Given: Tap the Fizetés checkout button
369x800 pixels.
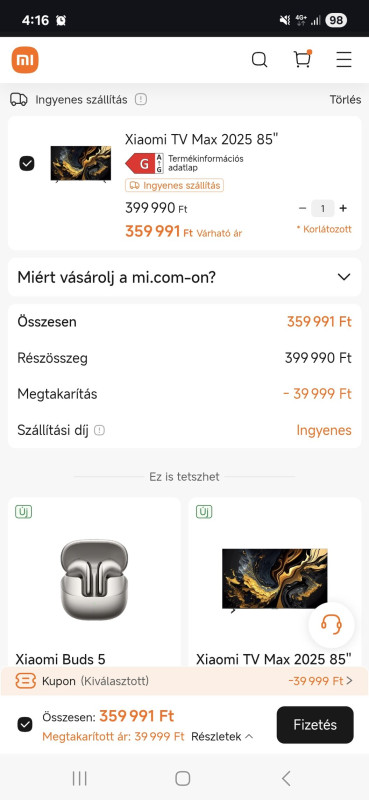Looking at the screenshot, I should [x=315, y=724].
